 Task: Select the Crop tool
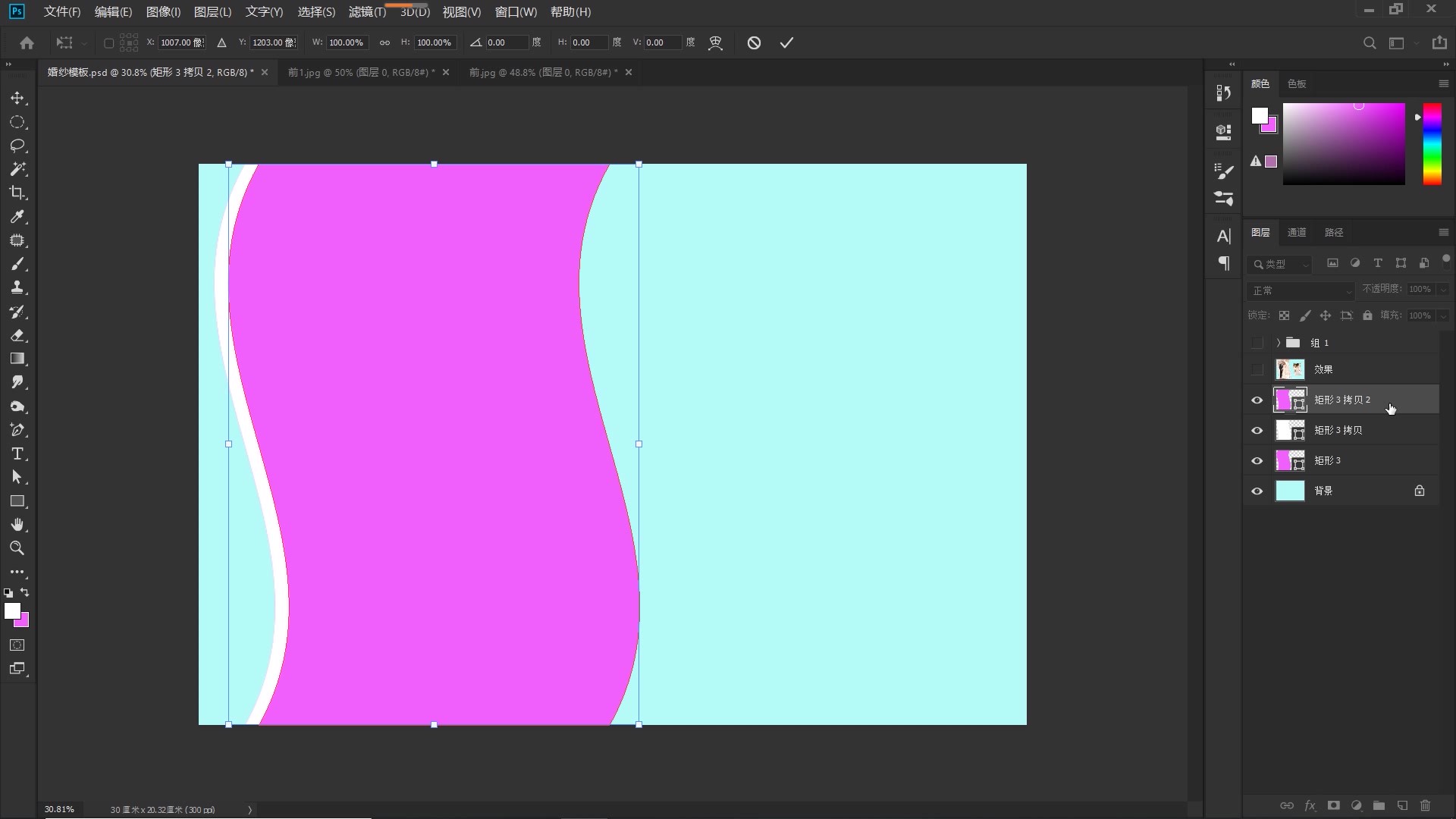(17, 193)
